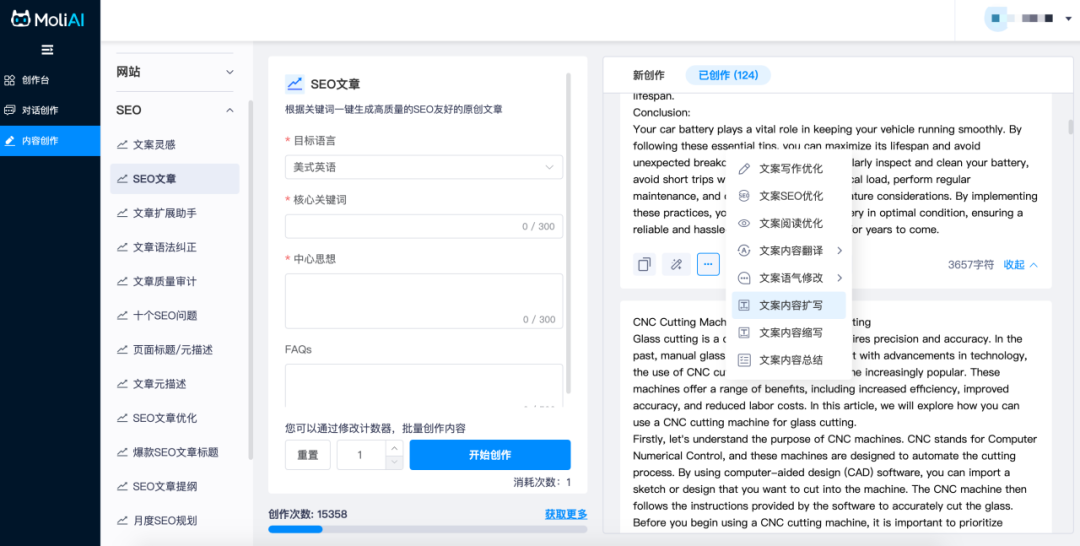Click the 开始创作 button
The image size is (1080, 546).
coord(489,455)
